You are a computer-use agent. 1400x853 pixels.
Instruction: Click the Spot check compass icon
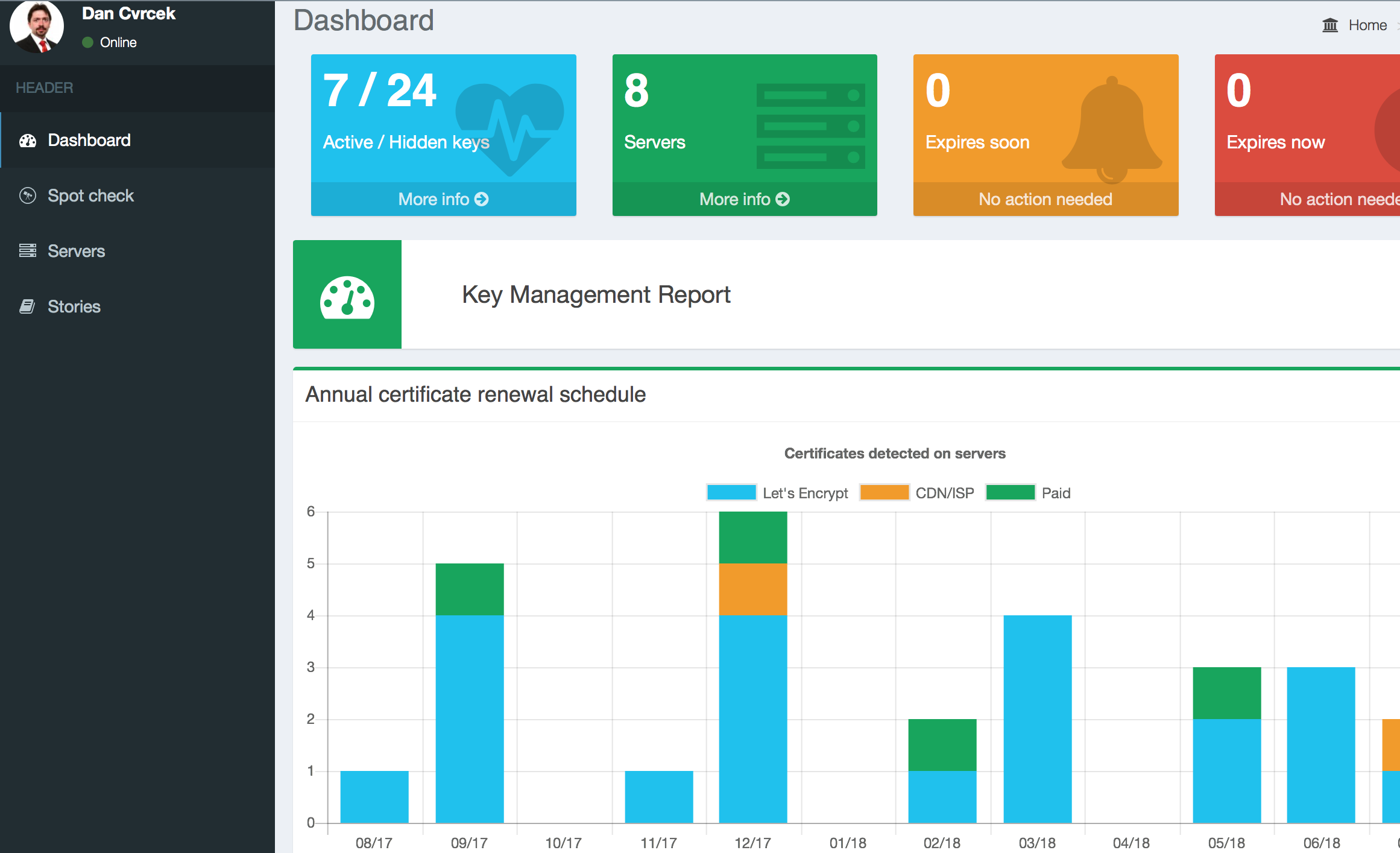(28, 195)
